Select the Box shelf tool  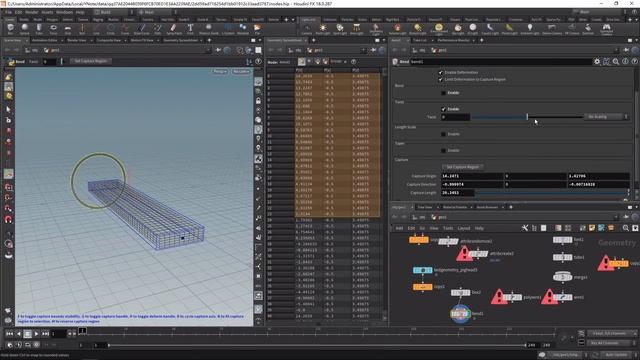10,29
